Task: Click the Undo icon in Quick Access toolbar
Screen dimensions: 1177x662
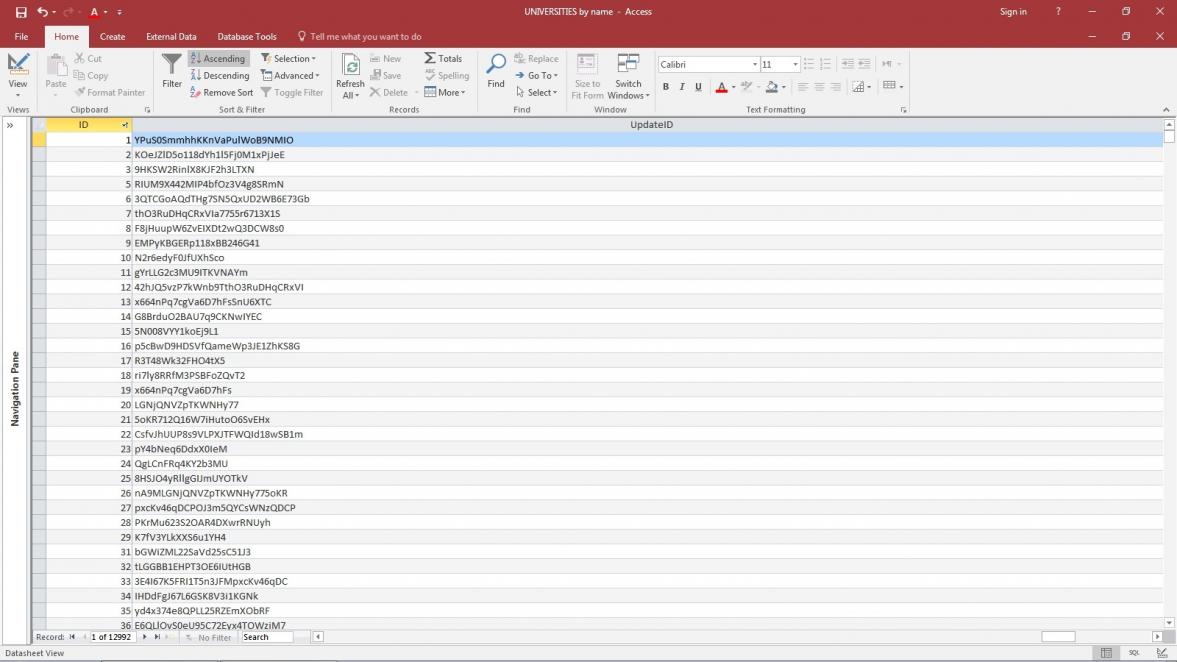Action: (42, 12)
